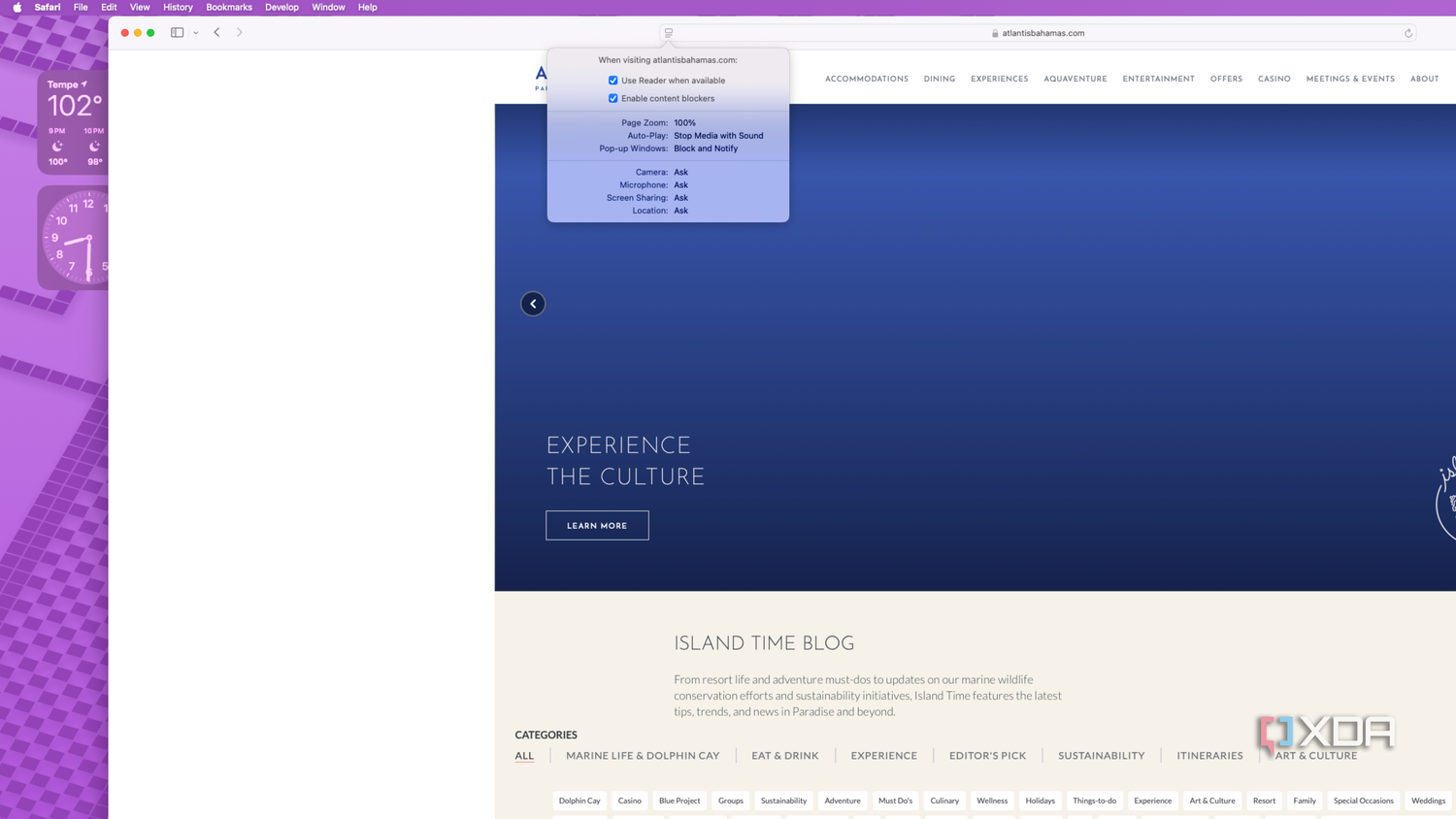The height and width of the screenshot is (819, 1456).
Task: Open the AQUAVENTURE nav link
Action: (x=1075, y=79)
